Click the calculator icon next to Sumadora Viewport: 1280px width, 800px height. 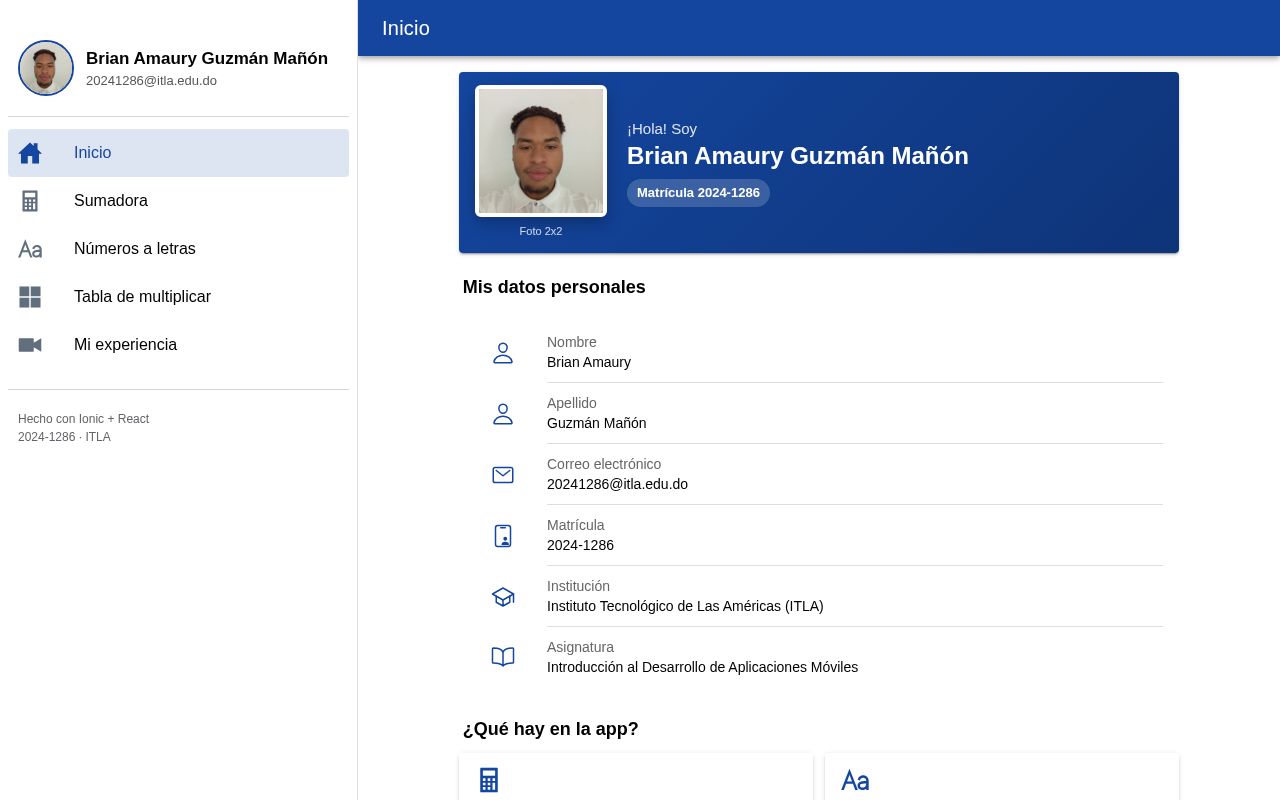[x=30, y=201]
